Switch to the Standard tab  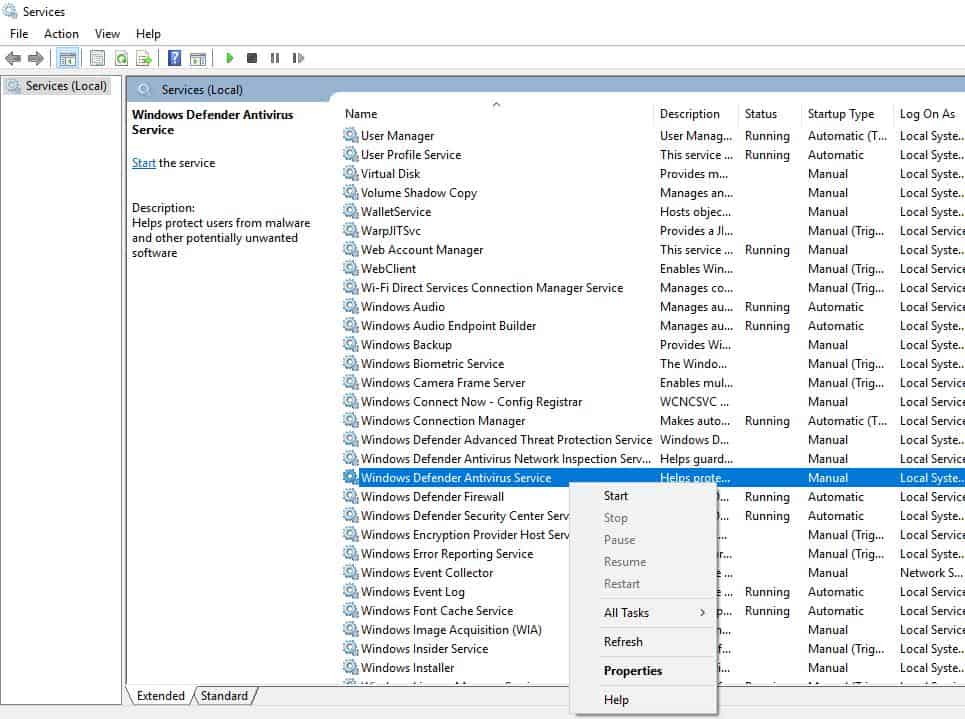[224, 696]
